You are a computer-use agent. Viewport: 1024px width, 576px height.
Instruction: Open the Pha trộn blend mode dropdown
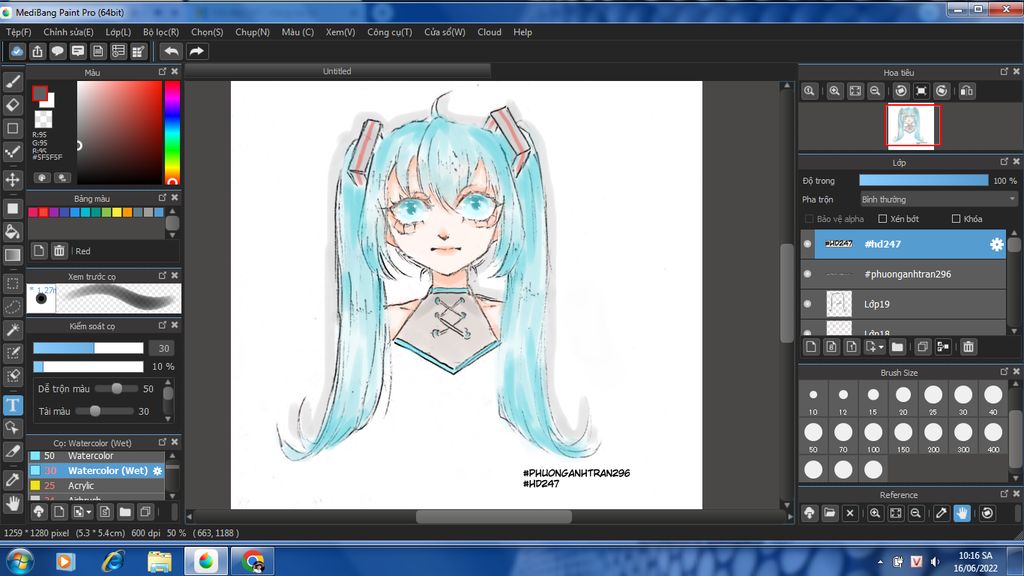click(938, 199)
